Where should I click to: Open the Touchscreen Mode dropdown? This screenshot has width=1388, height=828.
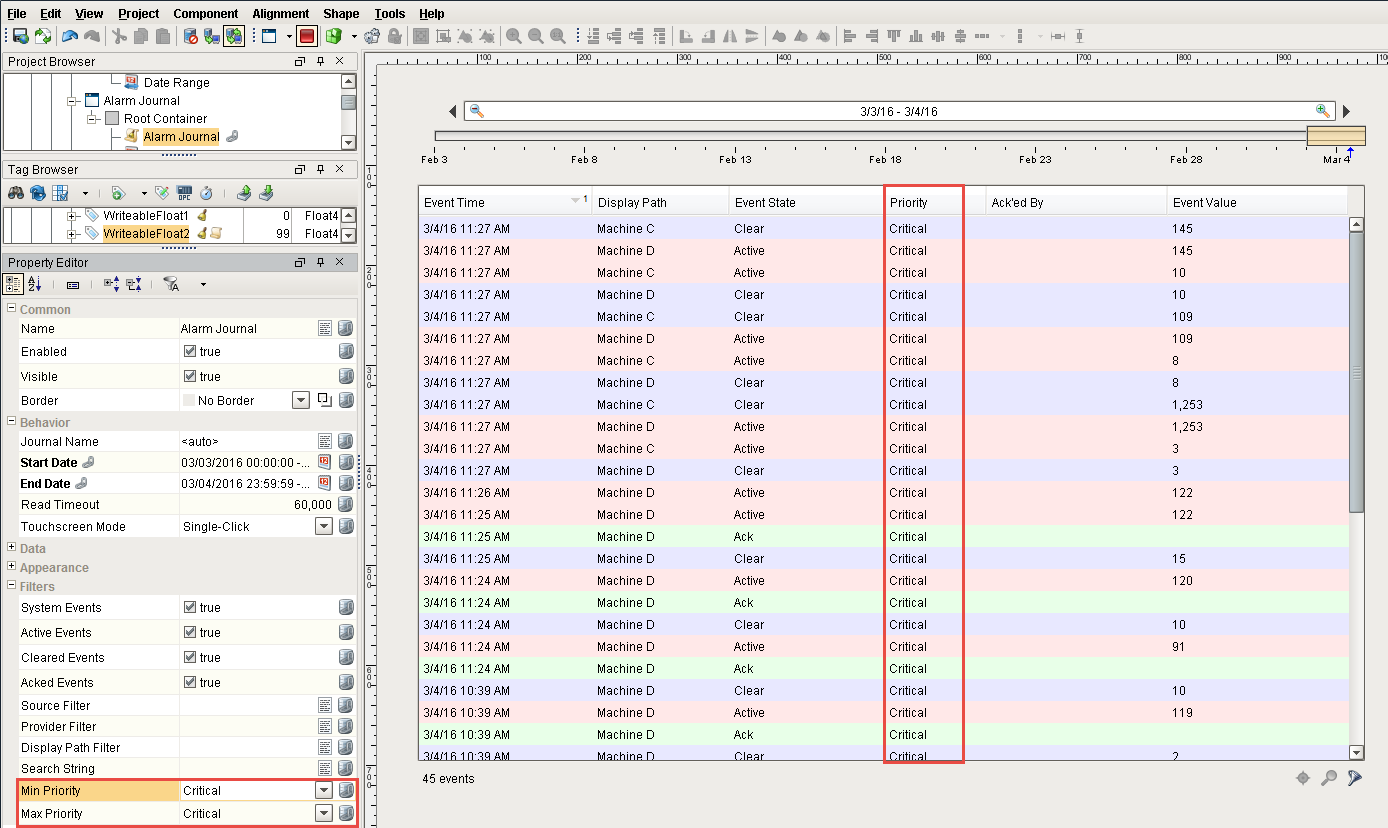323,526
